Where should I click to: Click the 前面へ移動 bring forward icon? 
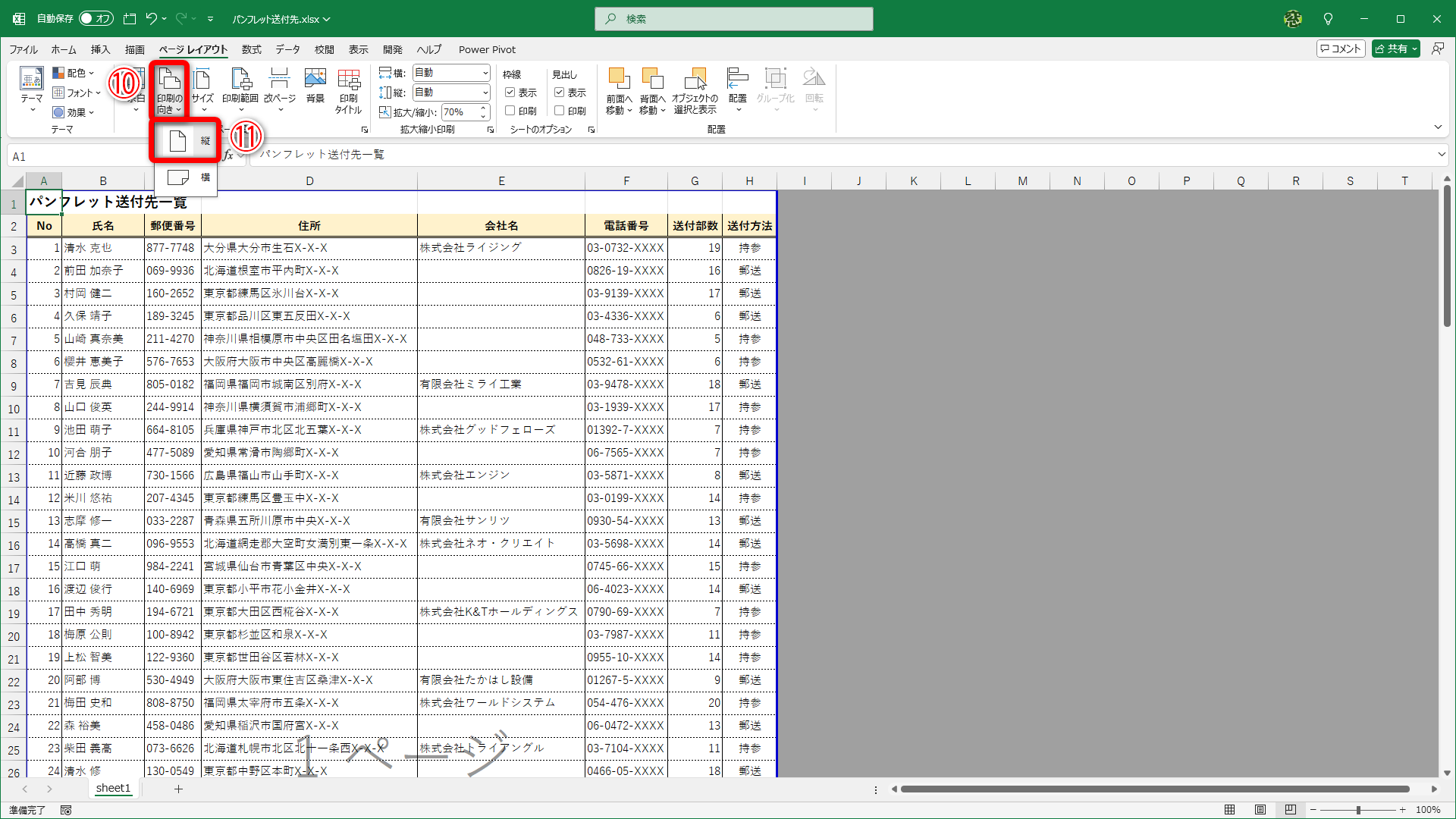(619, 80)
